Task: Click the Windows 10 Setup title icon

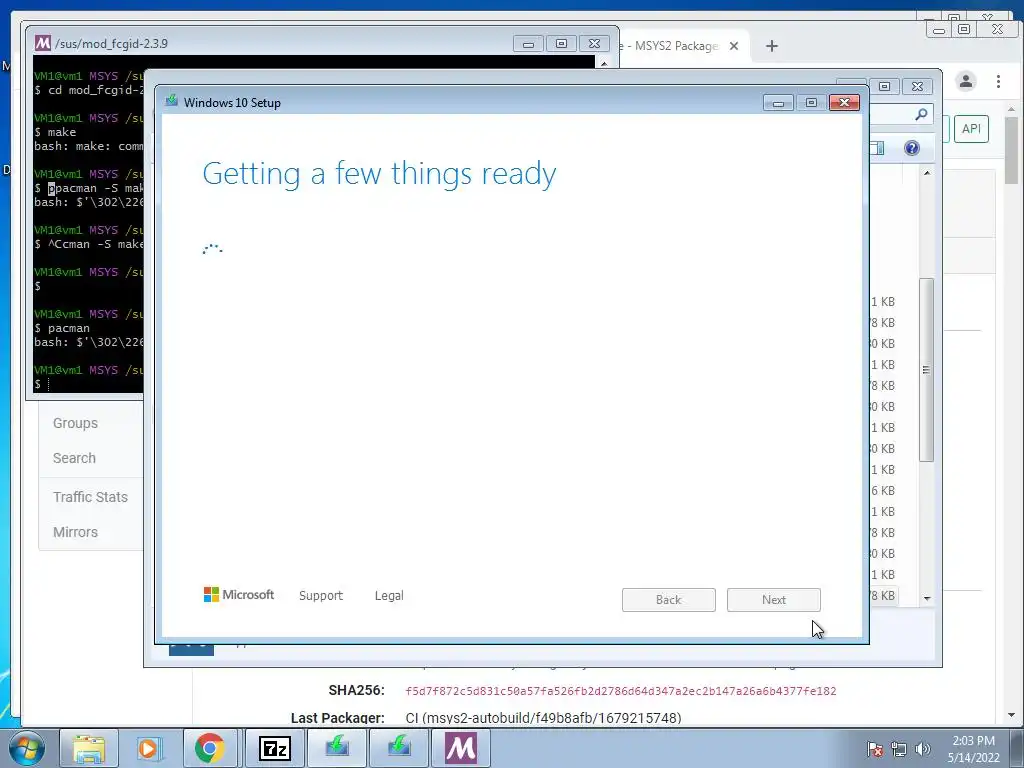Action: coord(172,101)
